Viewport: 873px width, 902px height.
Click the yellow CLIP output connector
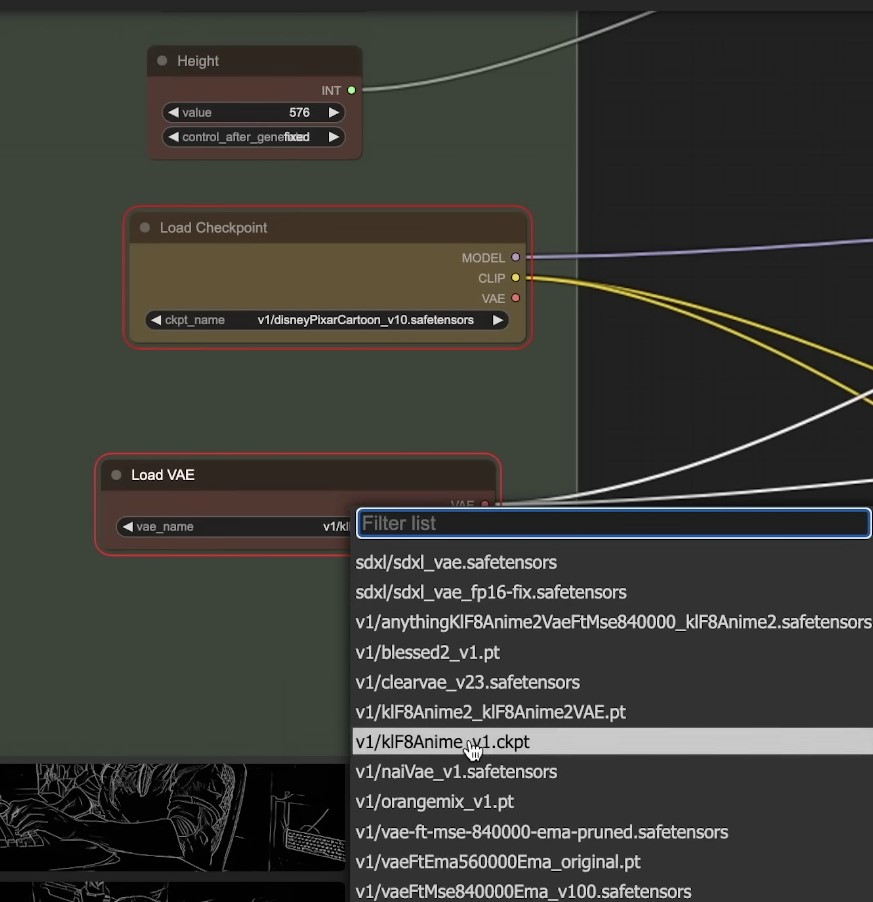point(516,278)
